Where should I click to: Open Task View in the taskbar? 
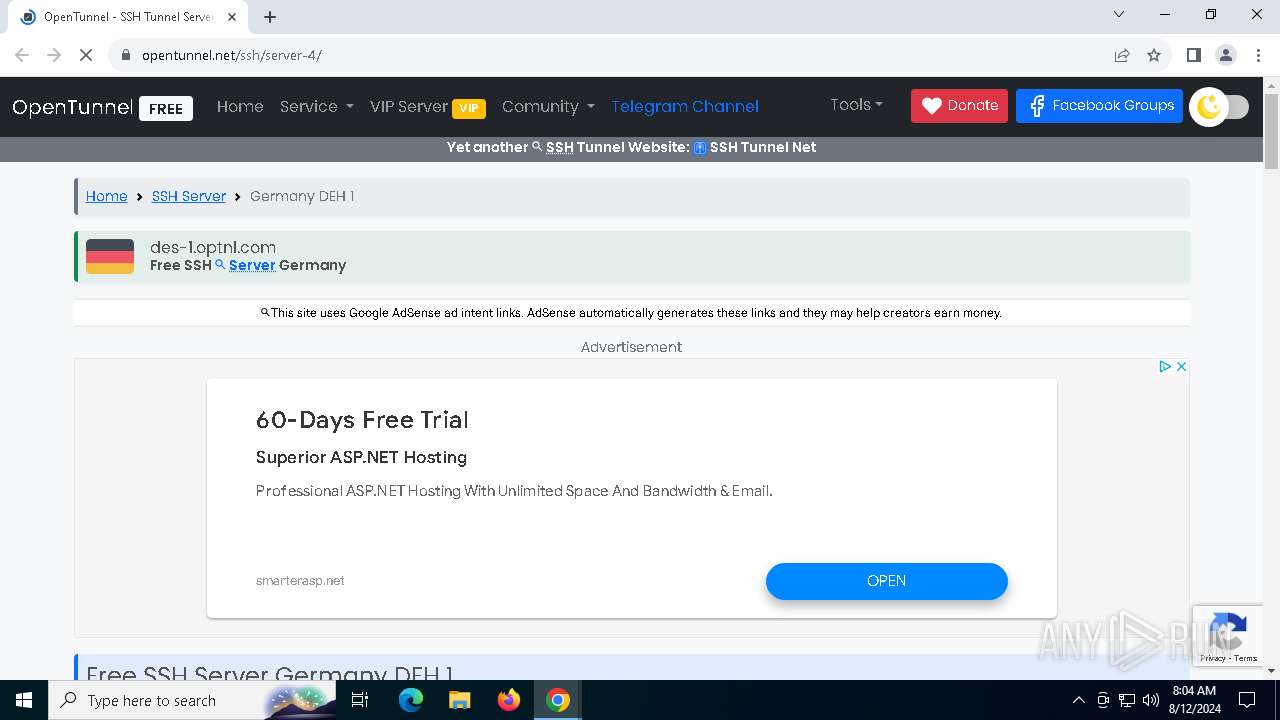[360, 700]
